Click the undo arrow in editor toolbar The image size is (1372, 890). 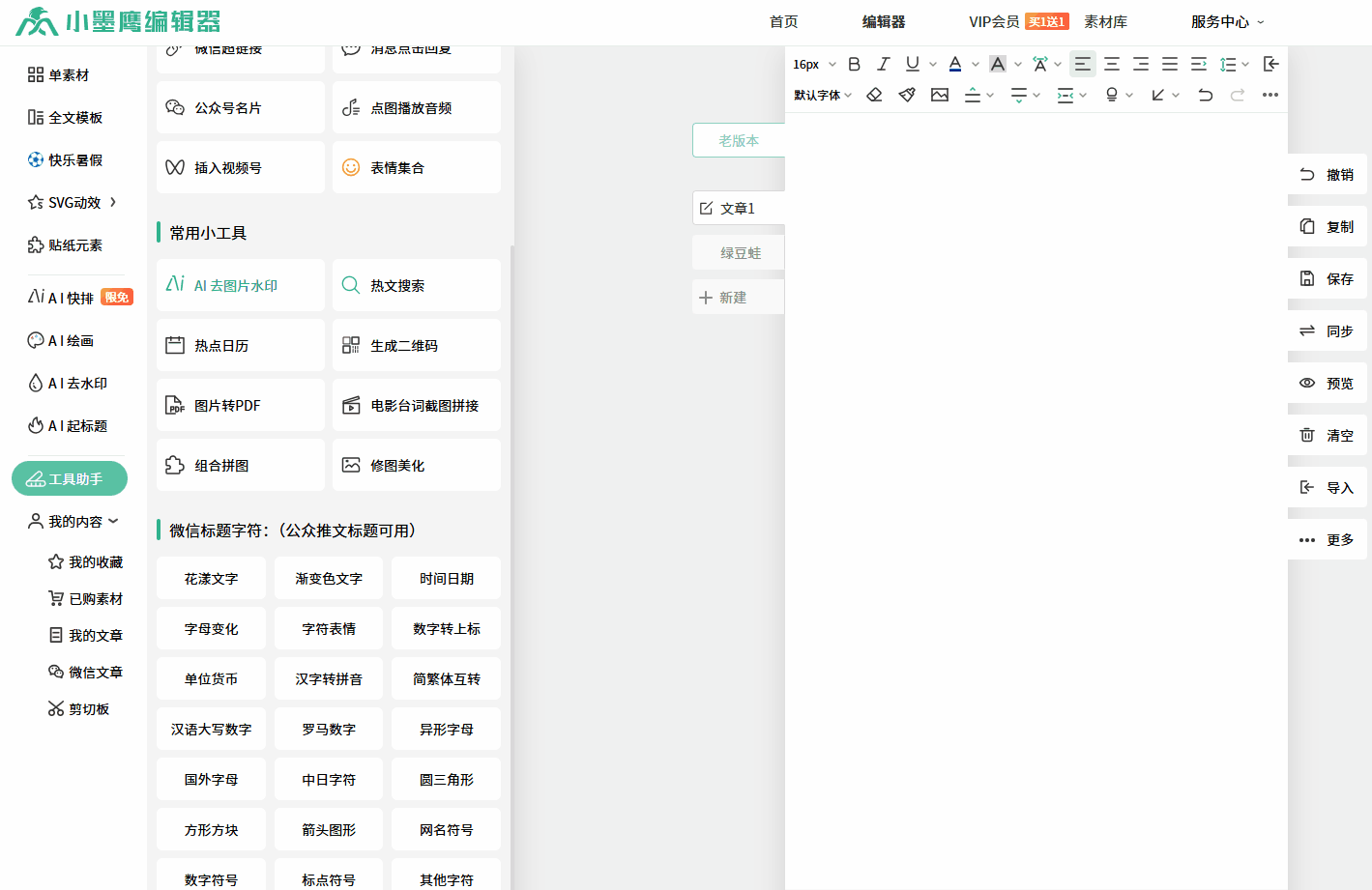point(1205,95)
